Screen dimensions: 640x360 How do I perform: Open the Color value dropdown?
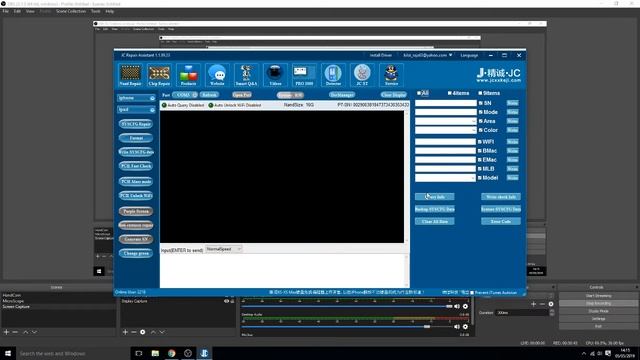pyautogui.click(x=473, y=130)
